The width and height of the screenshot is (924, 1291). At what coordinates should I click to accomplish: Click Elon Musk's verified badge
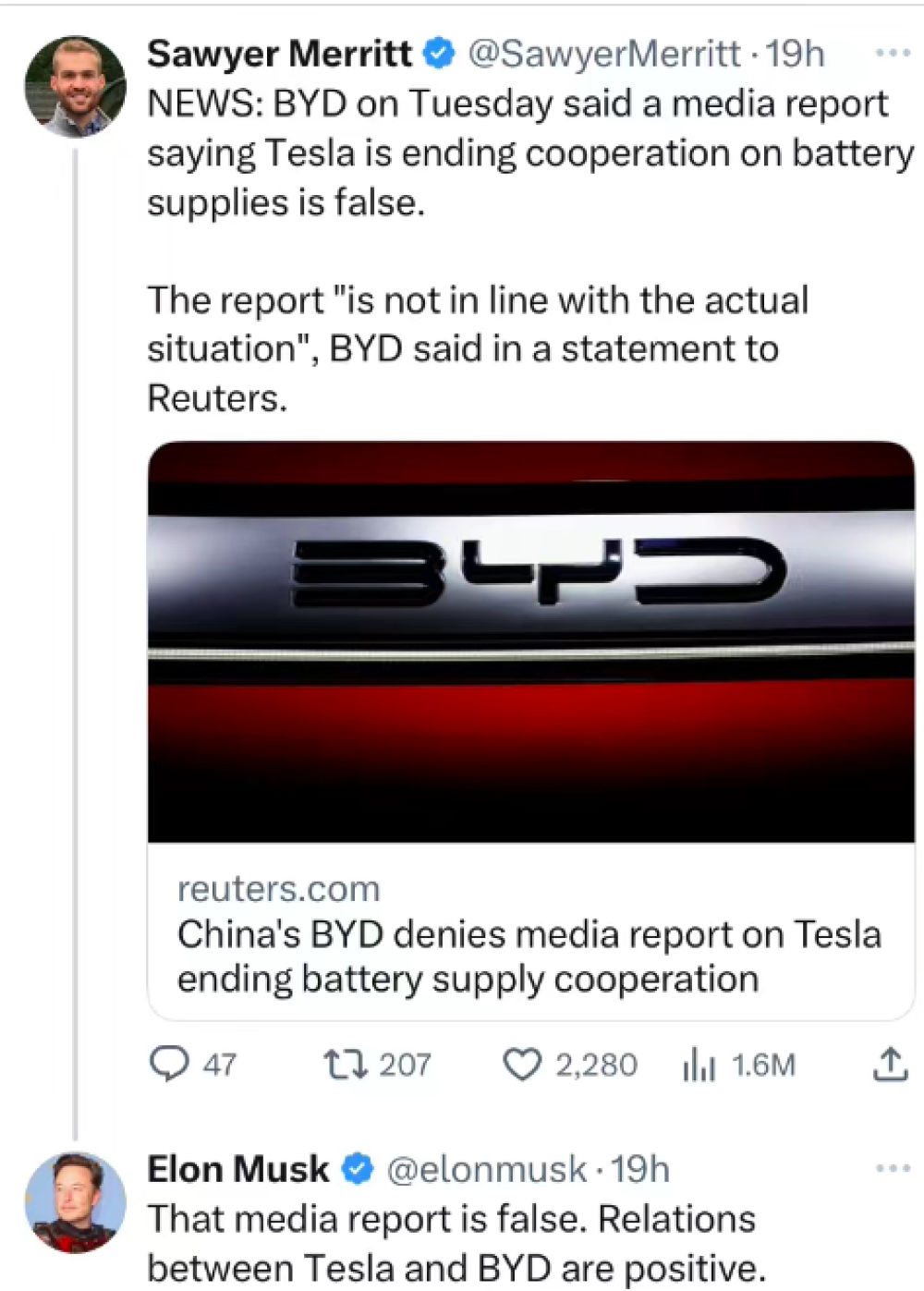coord(358,1169)
